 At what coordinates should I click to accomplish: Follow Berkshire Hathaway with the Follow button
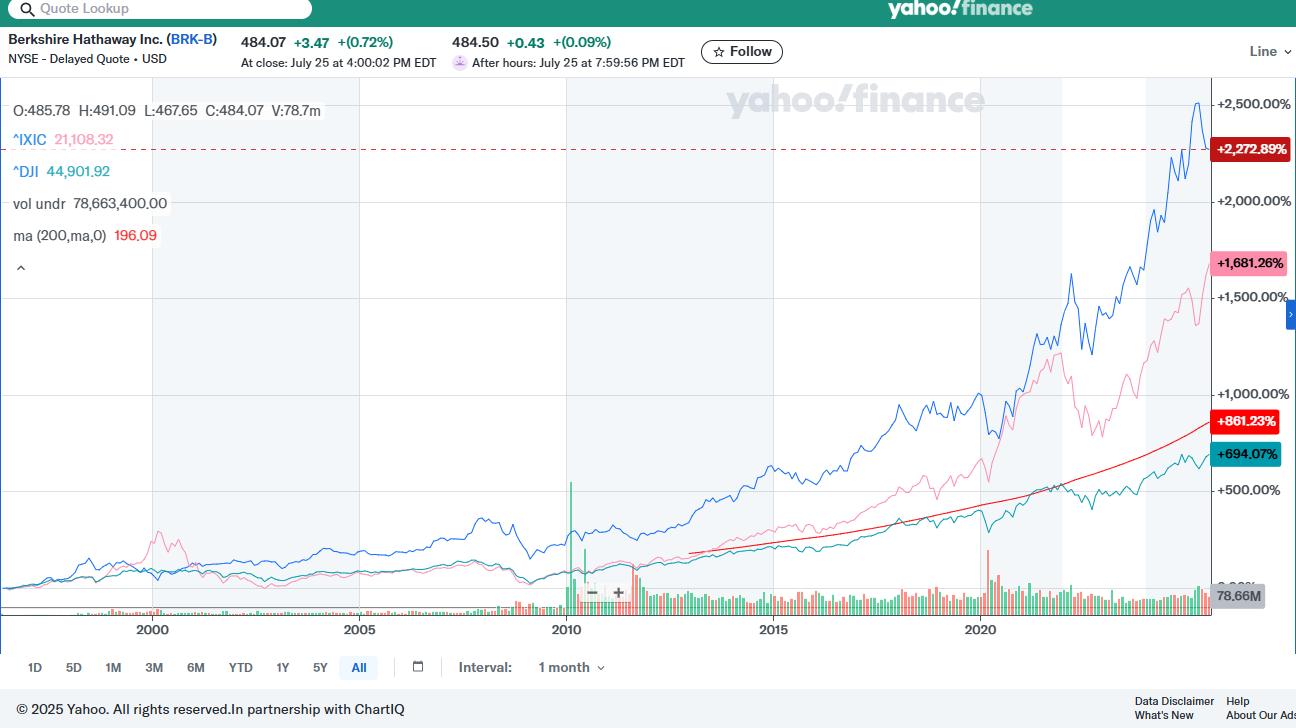pos(742,52)
